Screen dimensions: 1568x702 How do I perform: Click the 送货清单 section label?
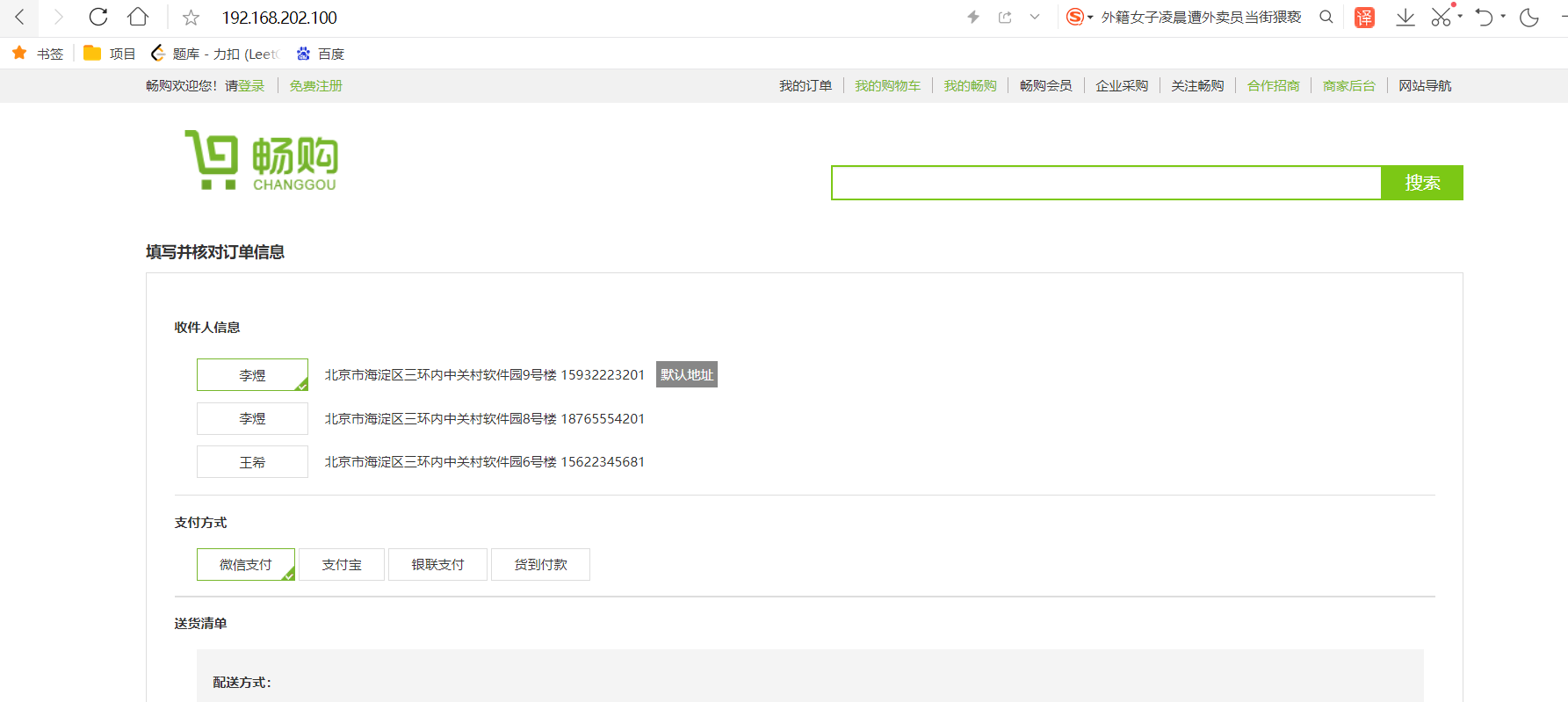[x=200, y=623]
